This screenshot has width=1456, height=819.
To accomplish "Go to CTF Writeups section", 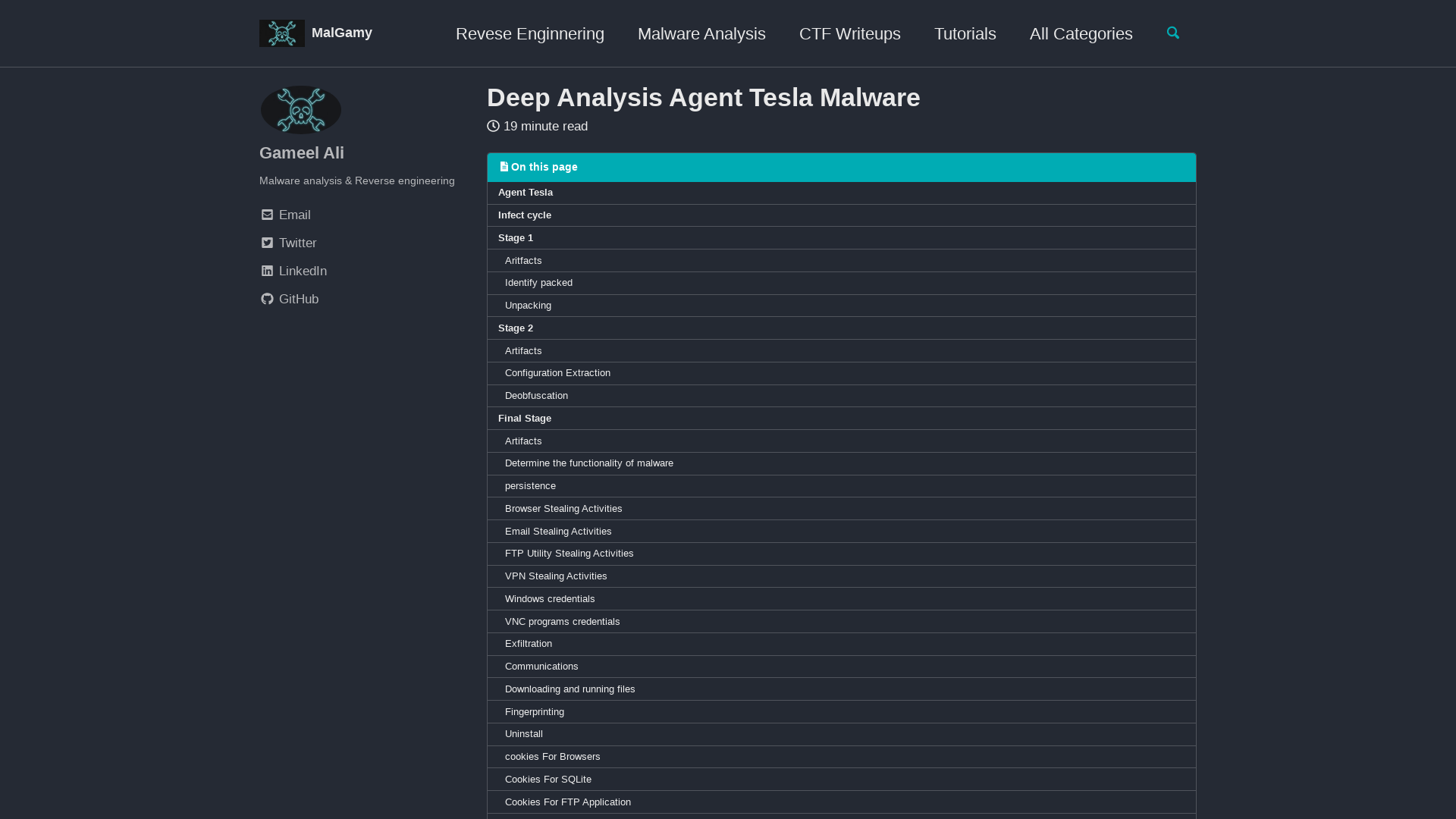I will coord(850,33).
